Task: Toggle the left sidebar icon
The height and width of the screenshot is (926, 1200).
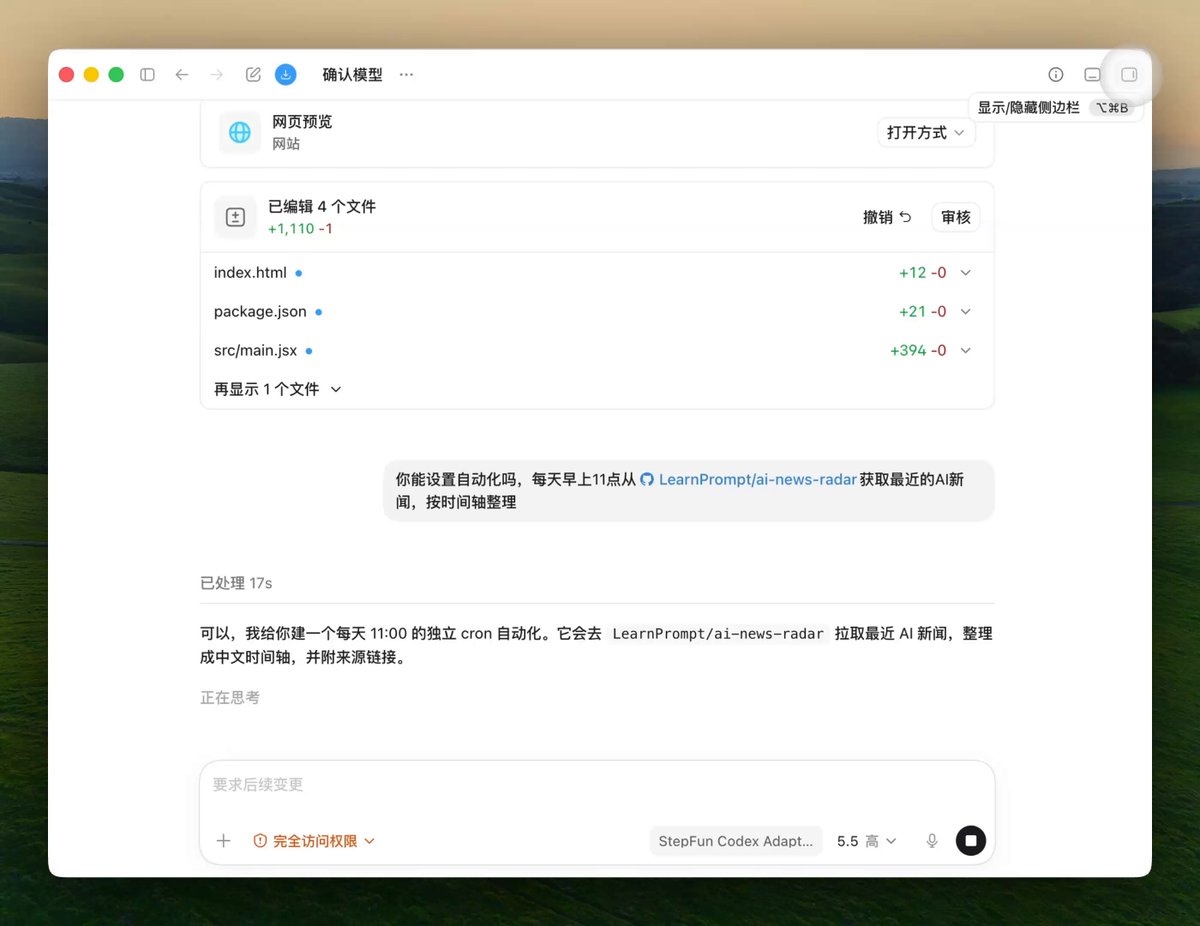Action: coord(147,75)
